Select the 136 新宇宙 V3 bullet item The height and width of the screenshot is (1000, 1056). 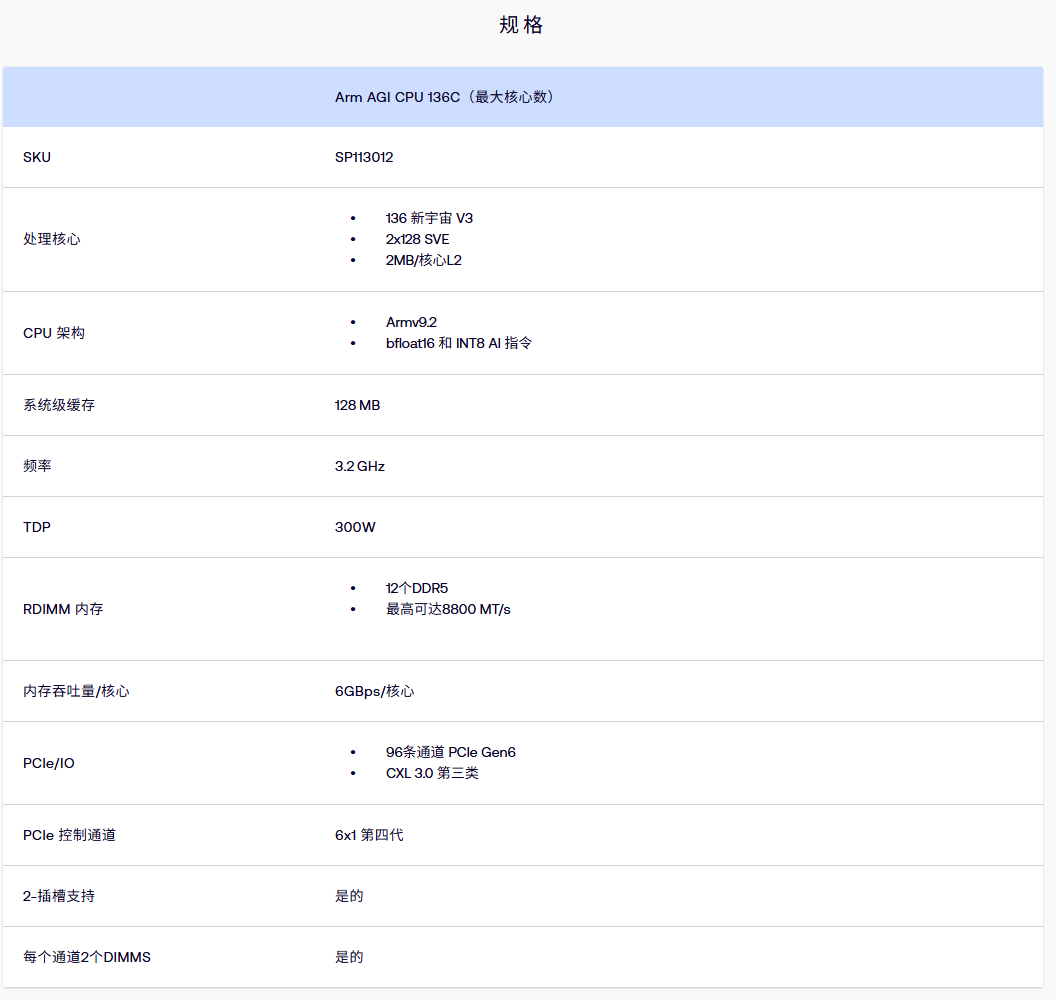[429, 218]
